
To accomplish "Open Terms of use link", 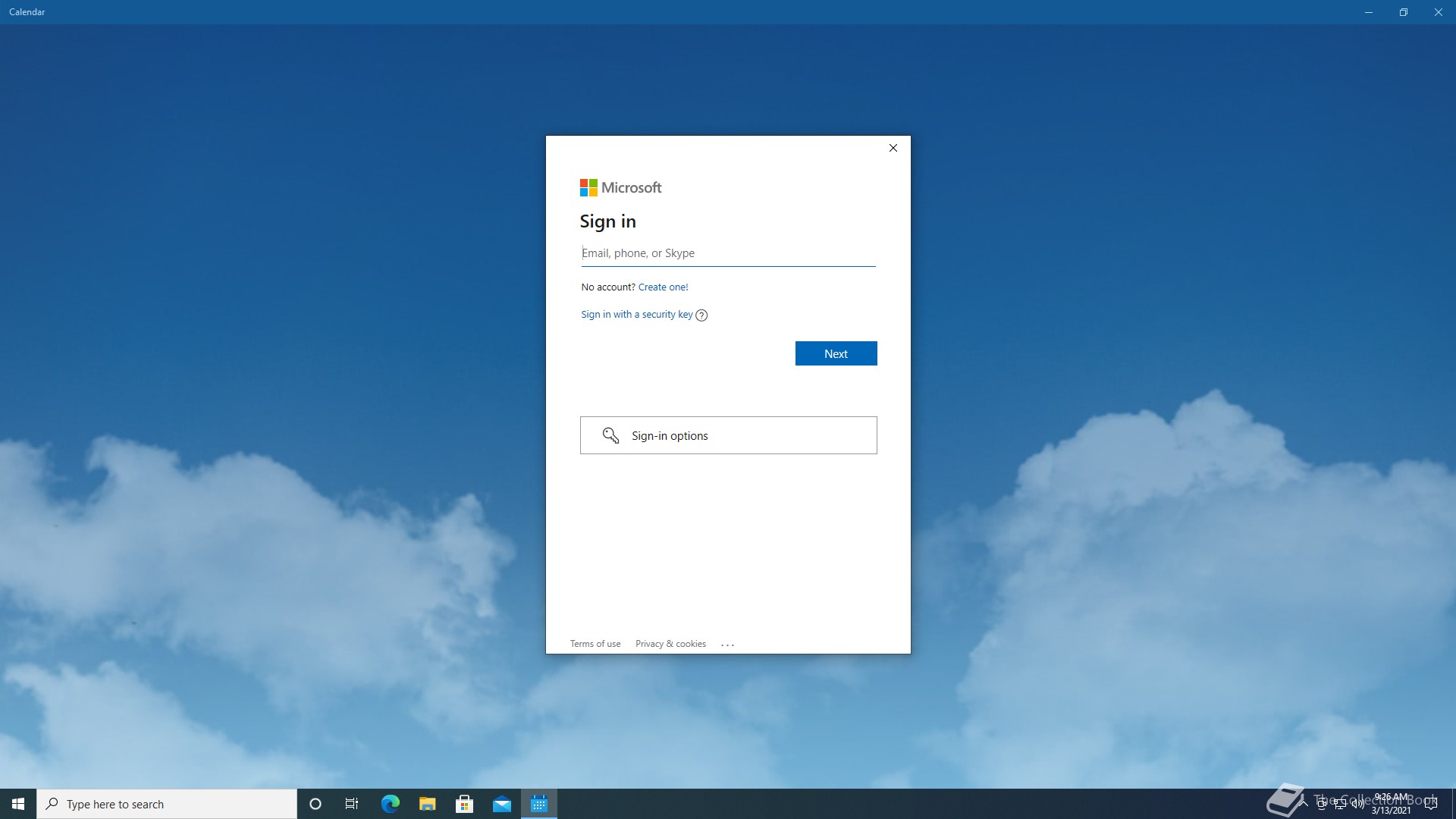I will coord(595,644).
